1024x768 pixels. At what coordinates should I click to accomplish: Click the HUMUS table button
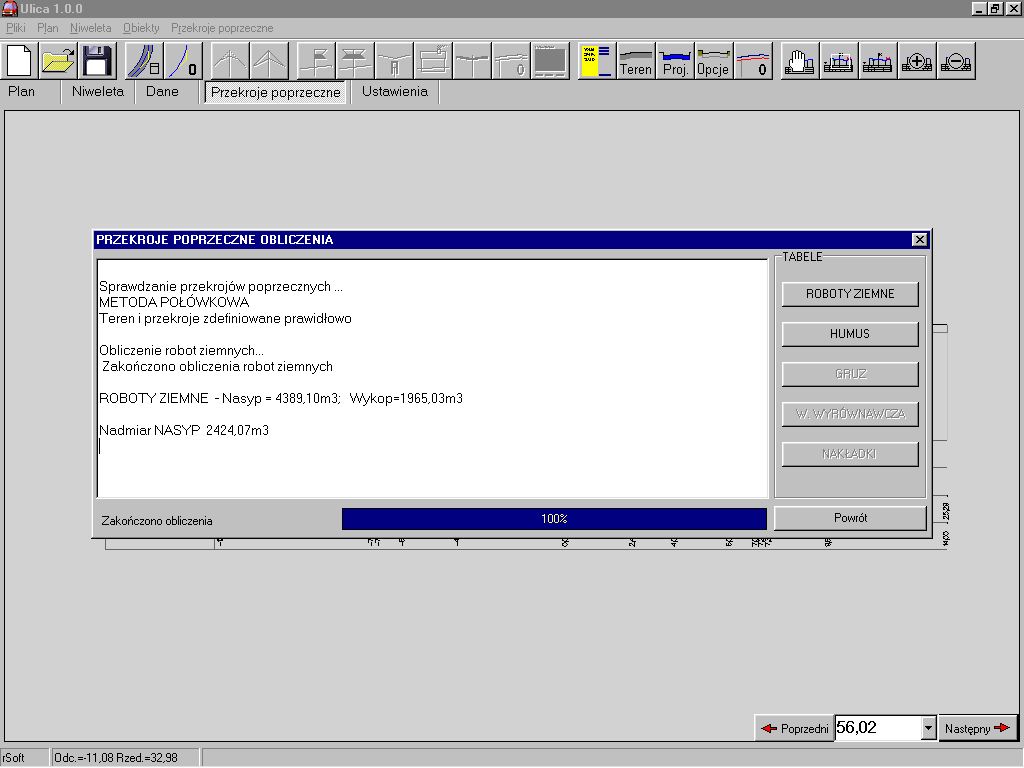pyautogui.click(x=849, y=334)
